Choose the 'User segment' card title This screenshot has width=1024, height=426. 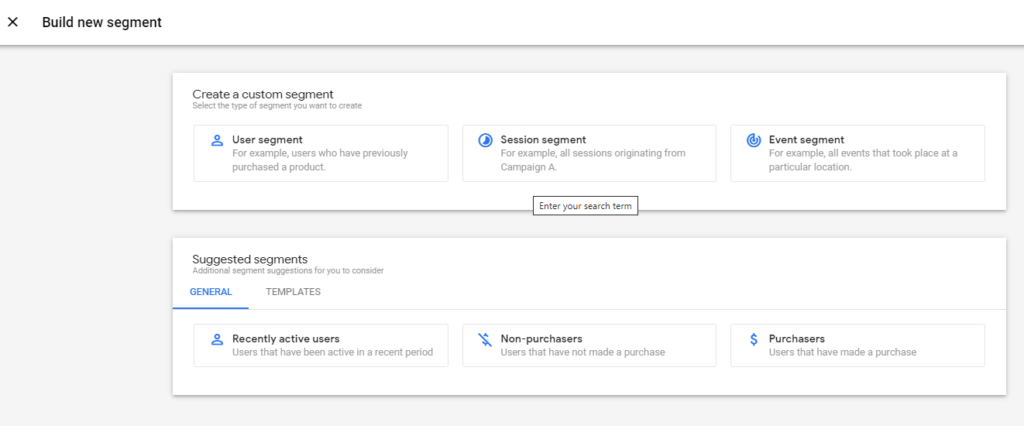click(267, 140)
